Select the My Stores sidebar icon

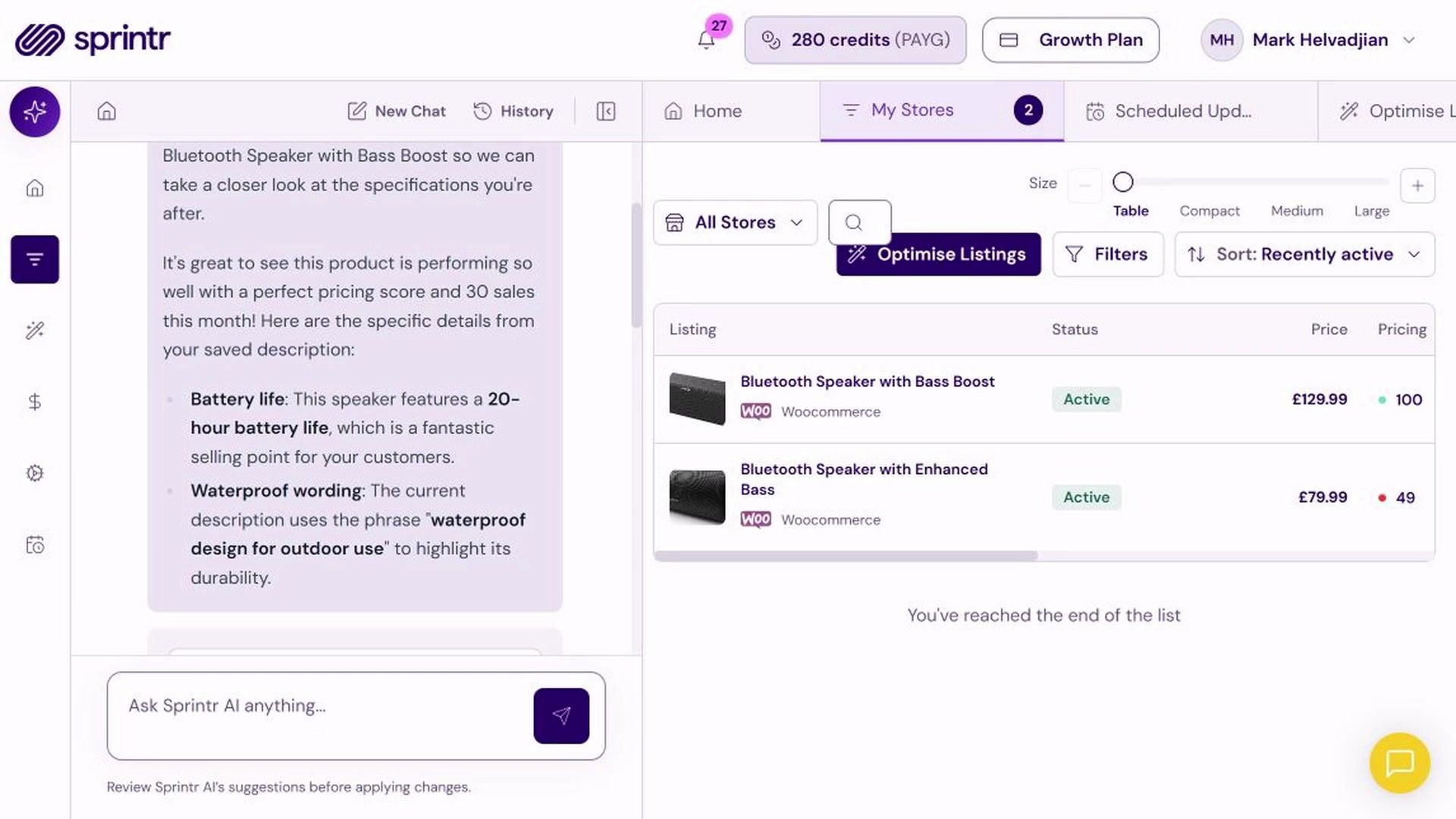pyautogui.click(x=35, y=259)
